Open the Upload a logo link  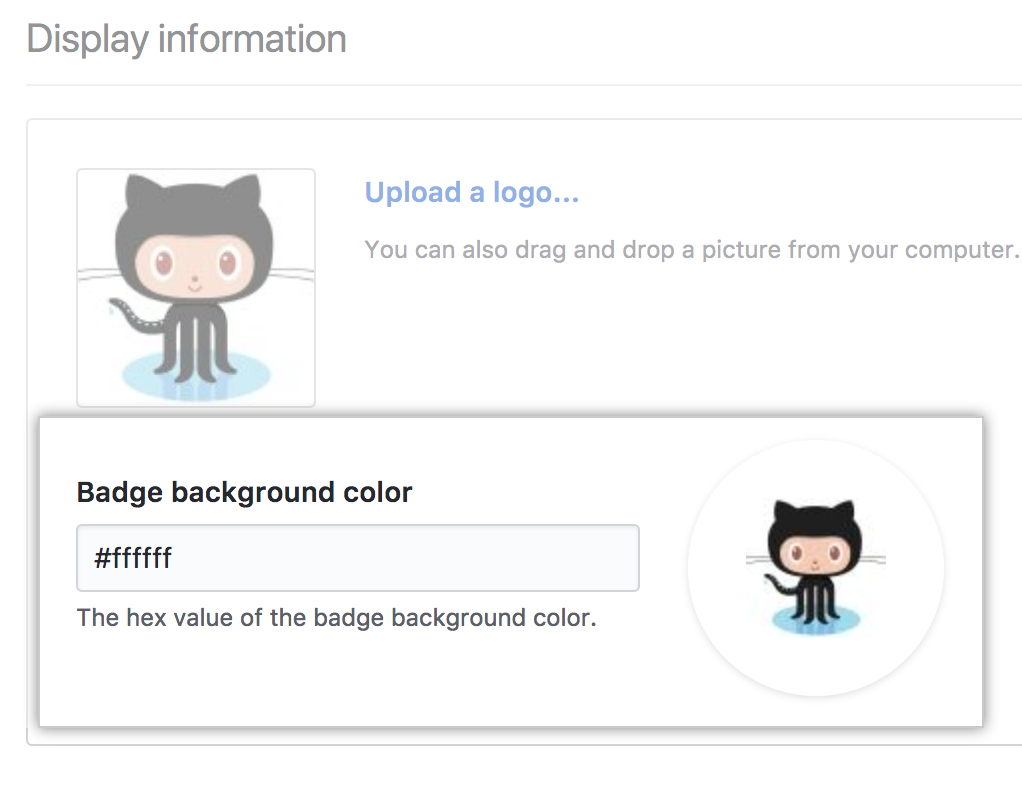click(x=472, y=192)
